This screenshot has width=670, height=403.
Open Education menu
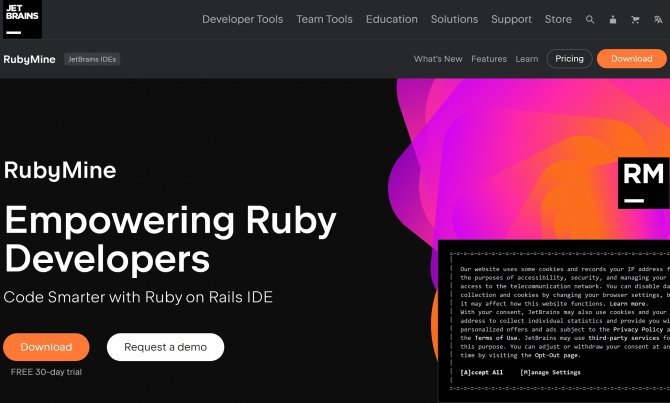(x=391, y=19)
